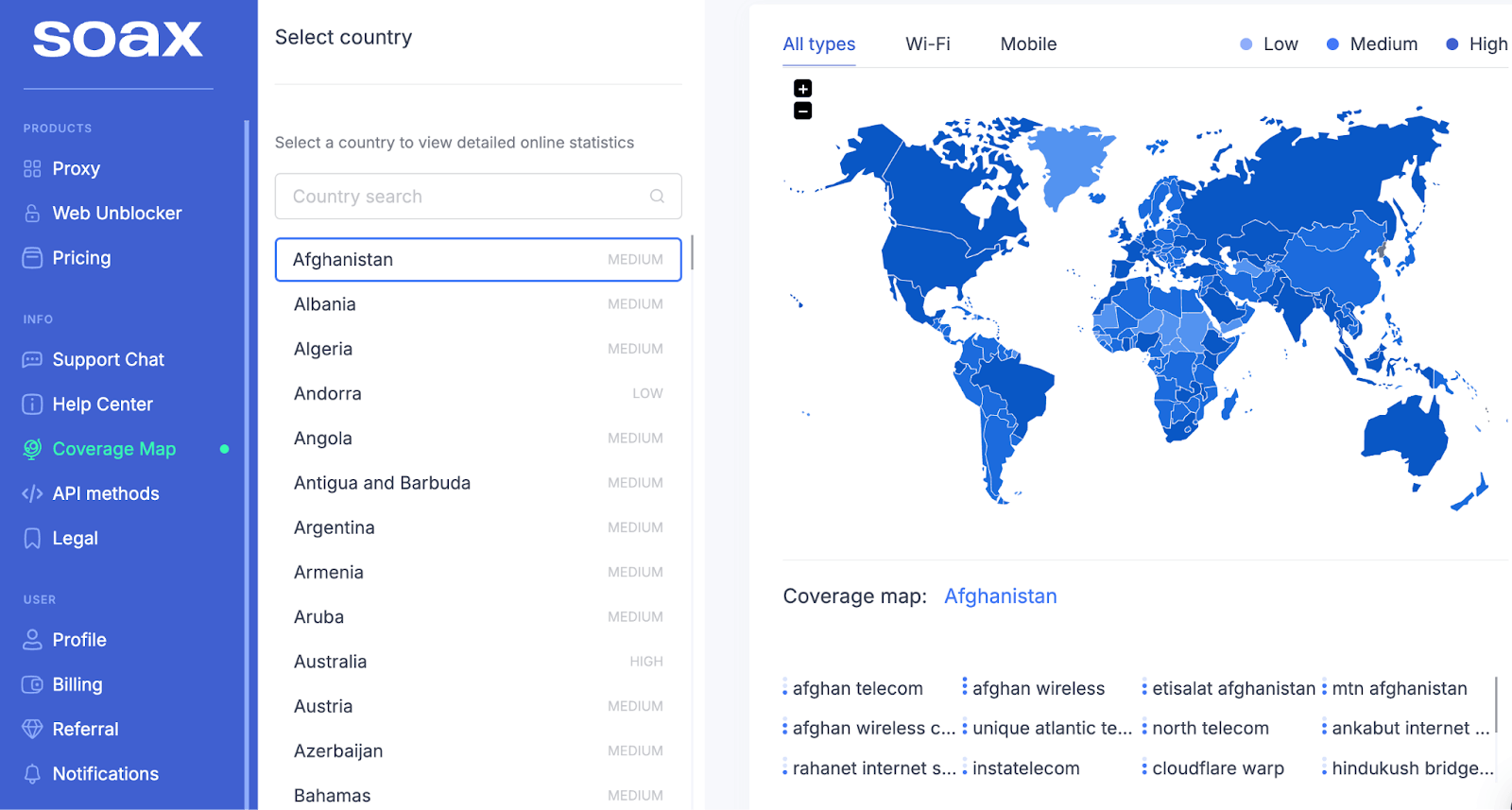
Task: Open the Help Center
Action: click(x=103, y=405)
